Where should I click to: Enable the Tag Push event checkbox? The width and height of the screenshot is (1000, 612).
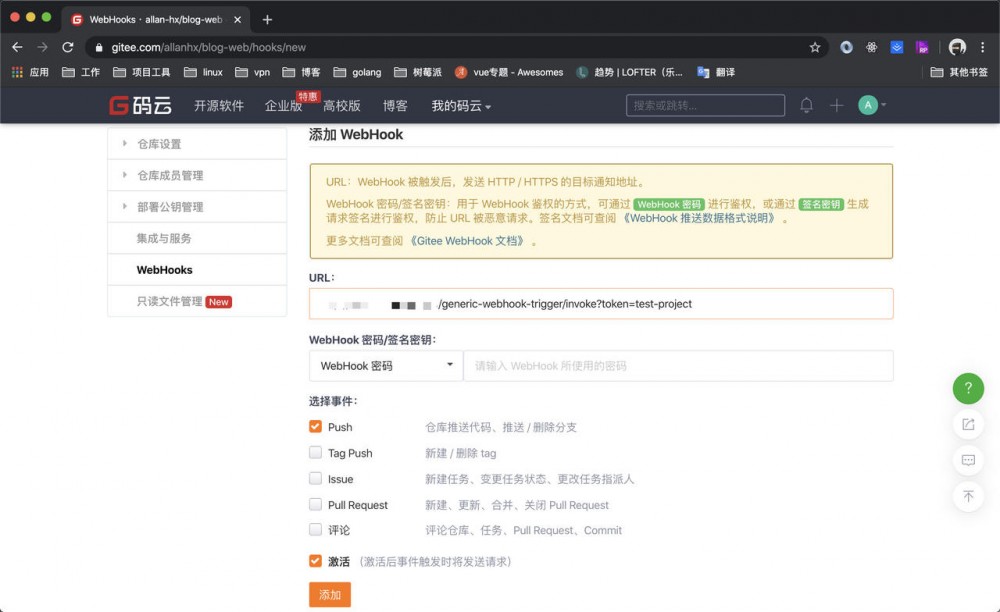coord(315,453)
